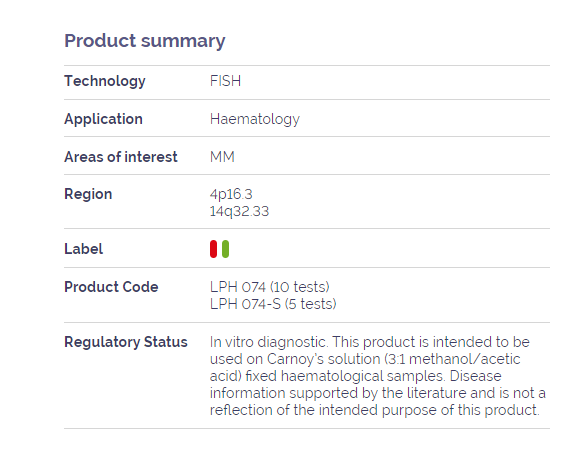Click the Application row label
This screenshot has height=453, width=564.
(x=103, y=119)
